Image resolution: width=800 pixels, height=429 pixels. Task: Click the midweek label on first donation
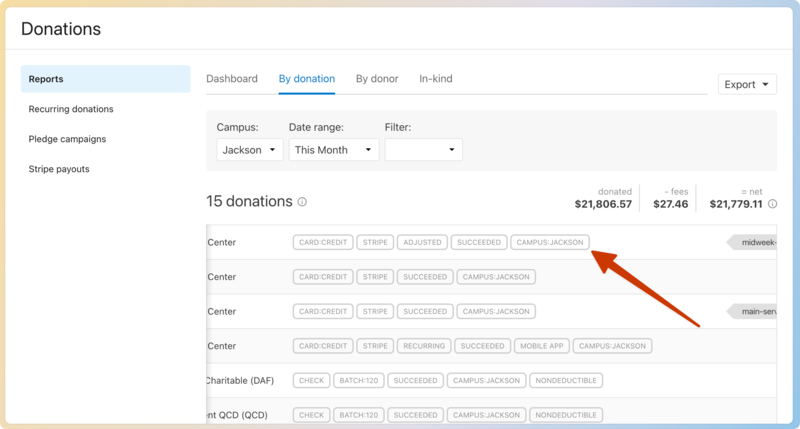(x=755, y=242)
